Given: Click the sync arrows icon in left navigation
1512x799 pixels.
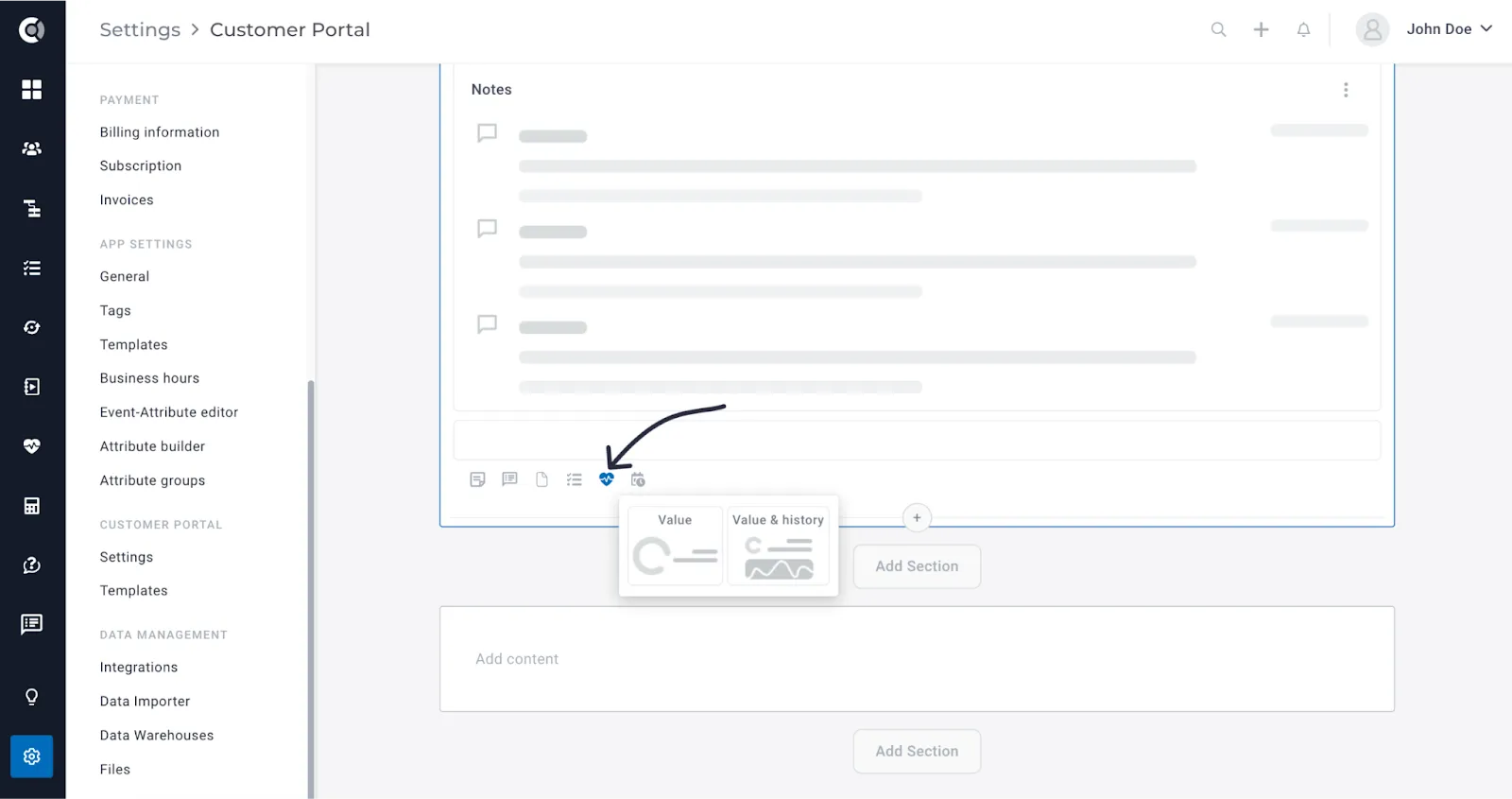Looking at the screenshot, I should point(32,327).
